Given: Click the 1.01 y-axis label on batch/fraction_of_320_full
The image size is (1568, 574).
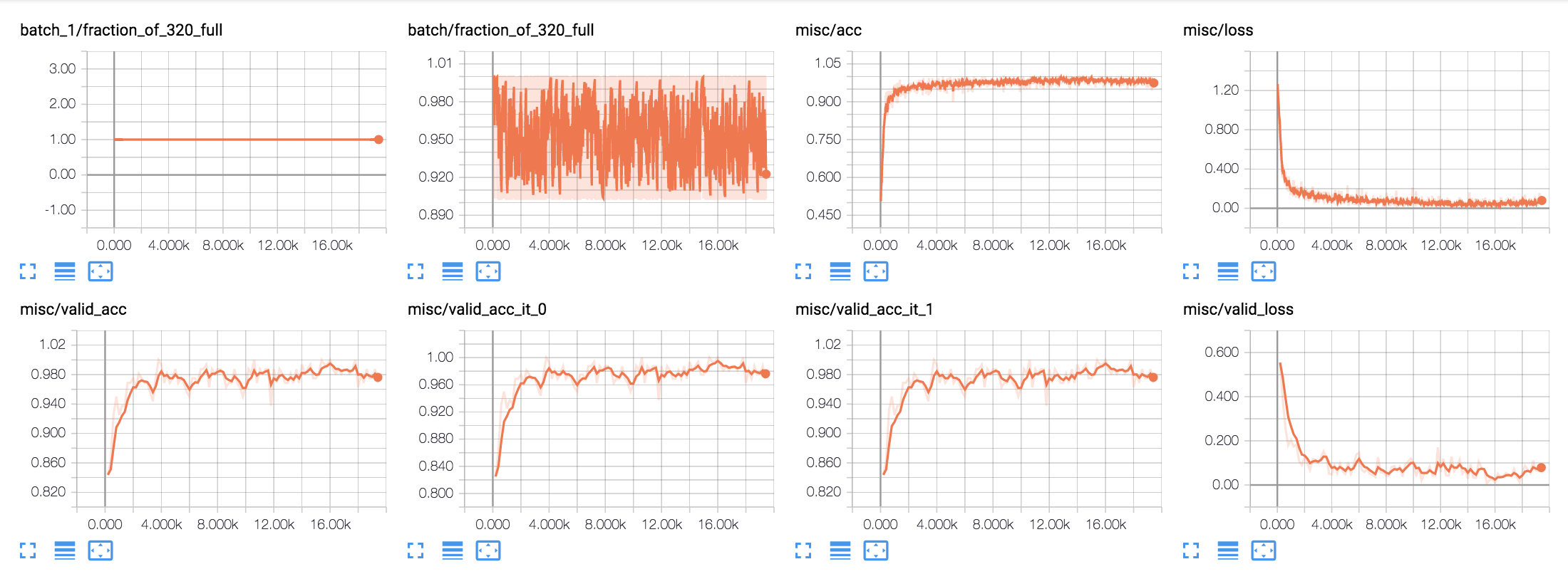Looking at the screenshot, I should point(440,63).
